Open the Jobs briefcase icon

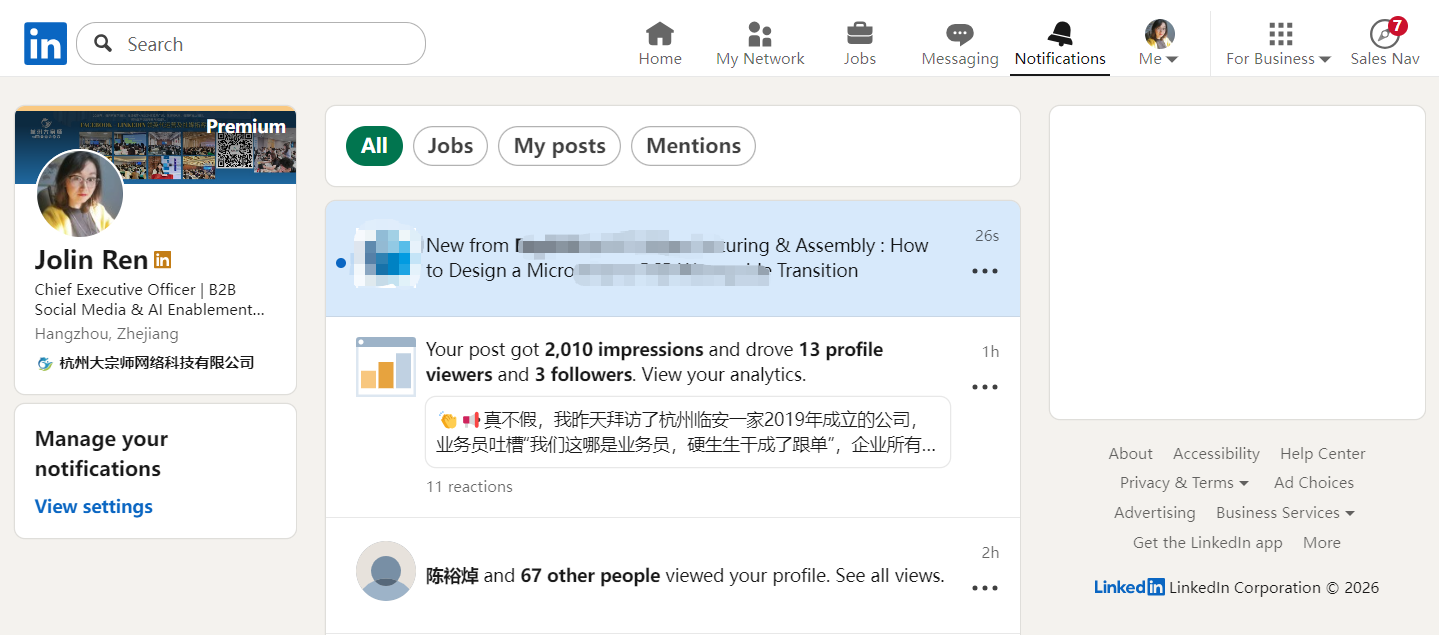click(x=859, y=34)
